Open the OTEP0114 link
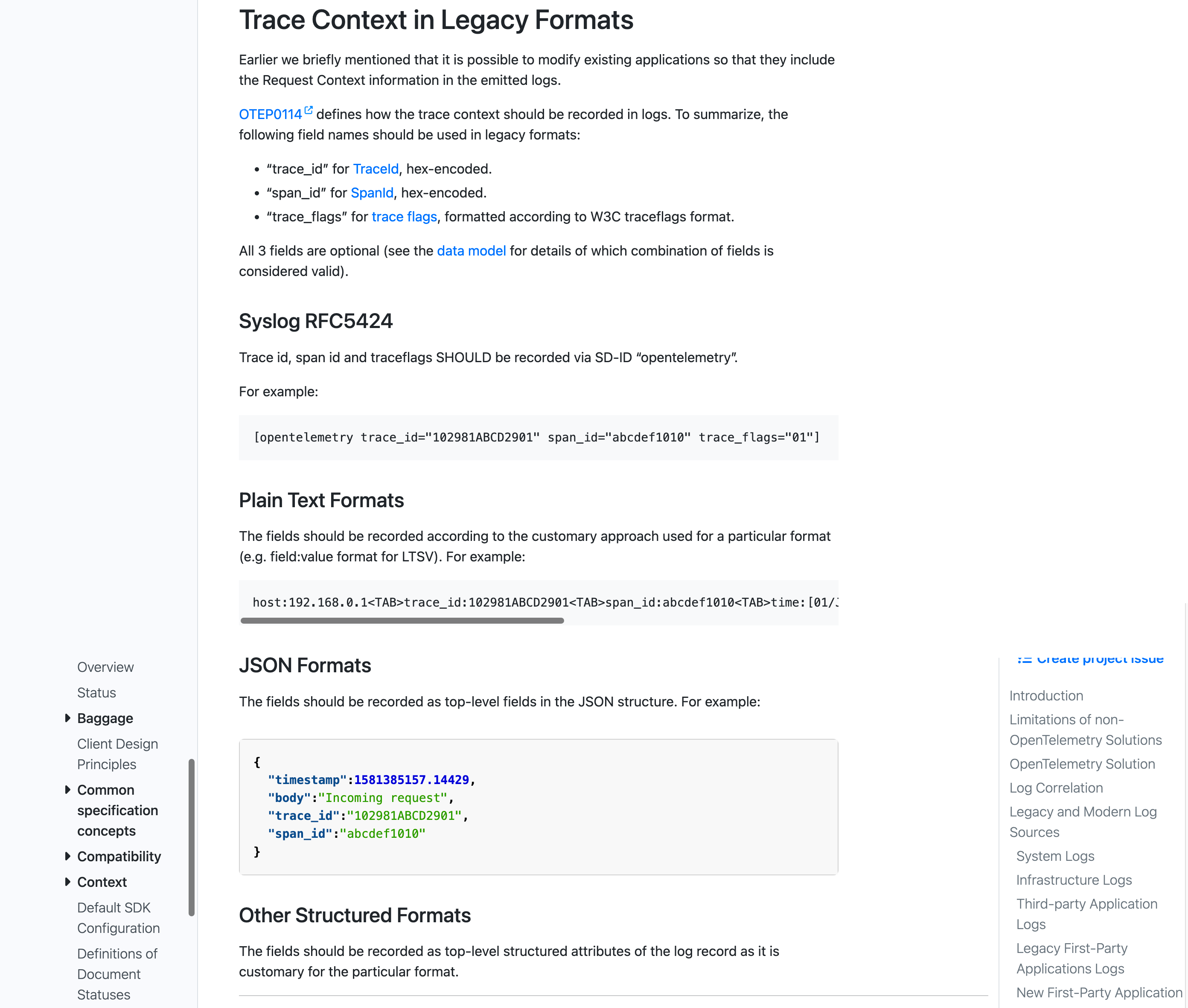This screenshot has width=1188, height=1008. pyautogui.click(x=271, y=114)
